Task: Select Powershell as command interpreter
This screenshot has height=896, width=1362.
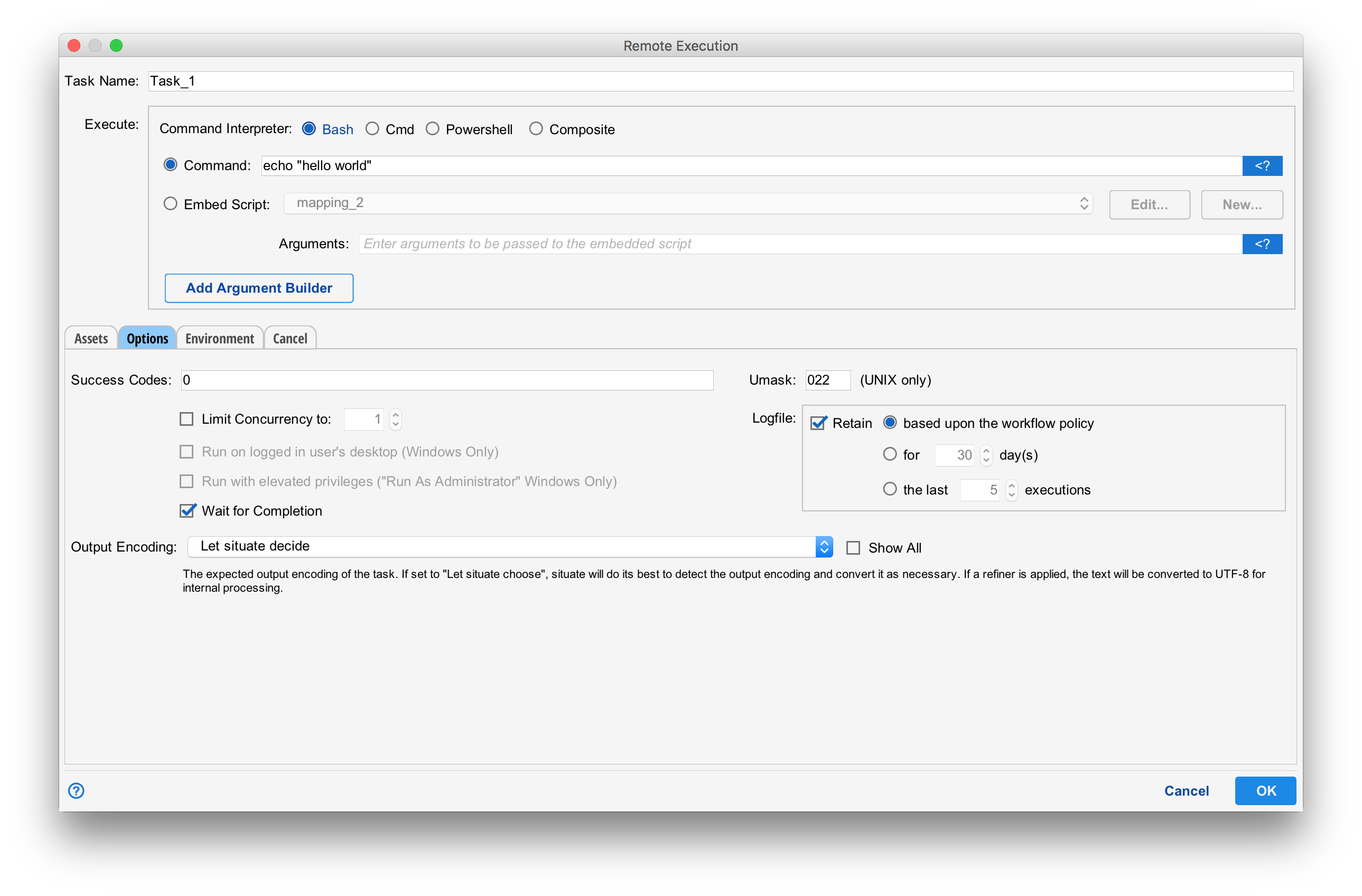Action: 433,129
